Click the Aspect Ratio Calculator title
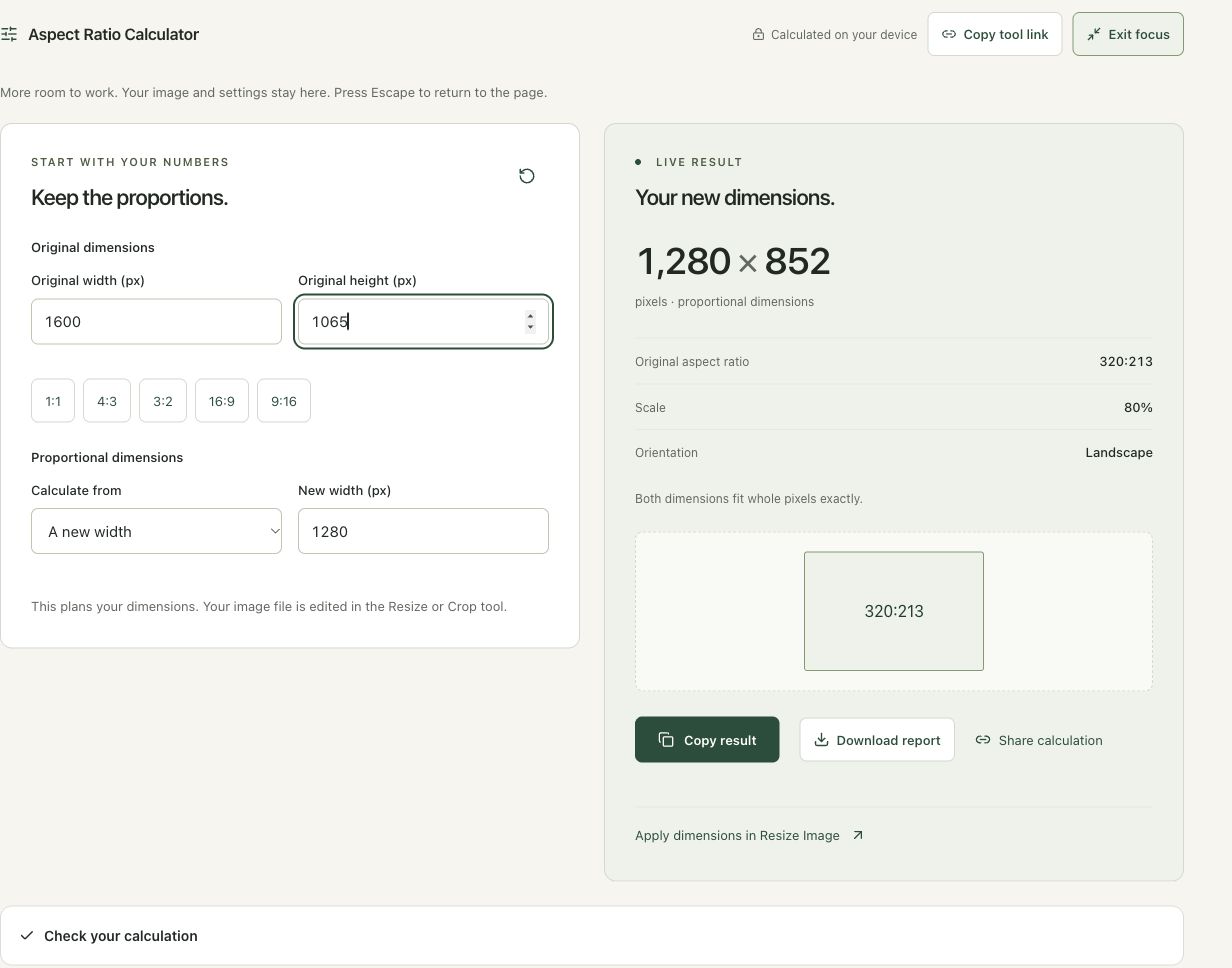Screen dimensions: 1232x968 [113, 34]
